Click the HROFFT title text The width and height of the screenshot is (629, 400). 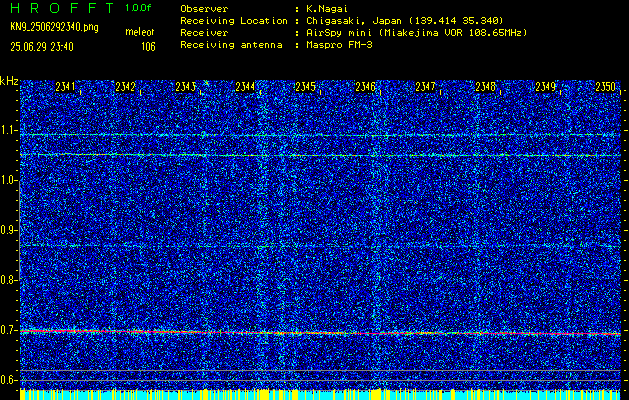point(61,8)
